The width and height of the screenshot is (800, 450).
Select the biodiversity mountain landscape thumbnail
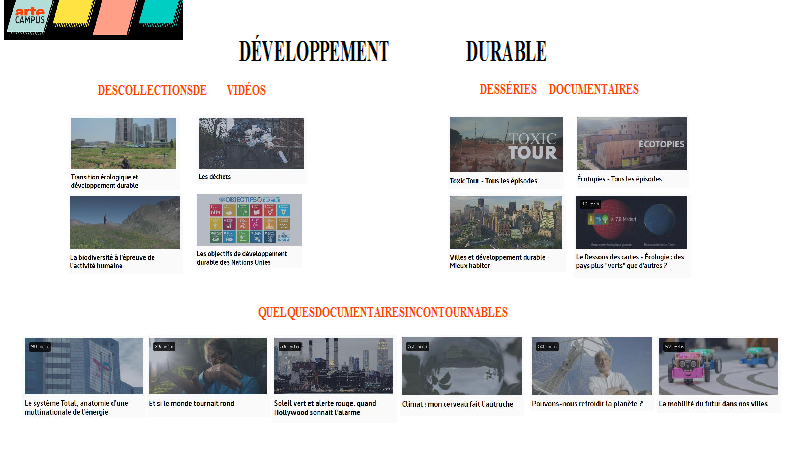(x=124, y=222)
